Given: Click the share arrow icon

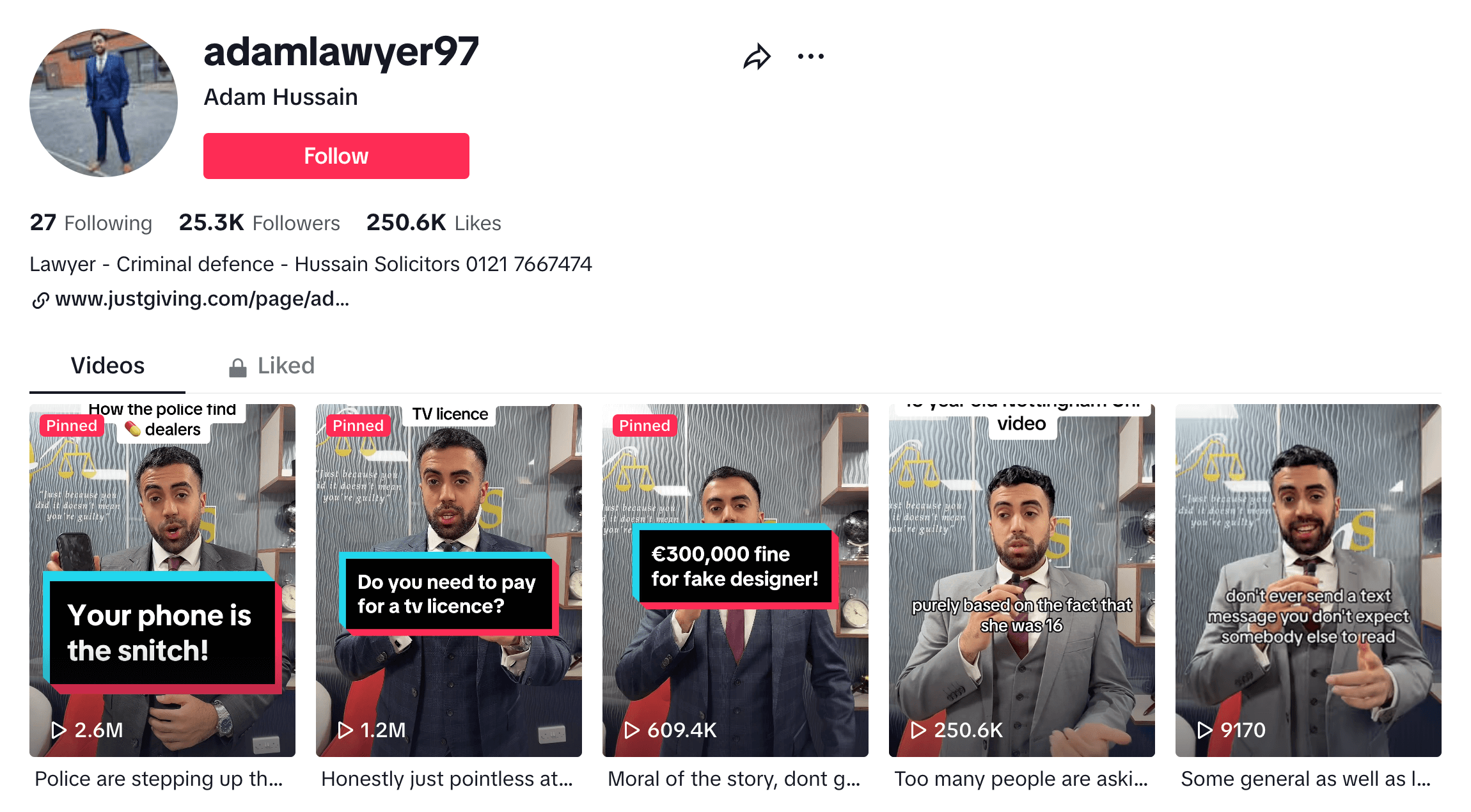Looking at the screenshot, I should [x=757, y=56].
